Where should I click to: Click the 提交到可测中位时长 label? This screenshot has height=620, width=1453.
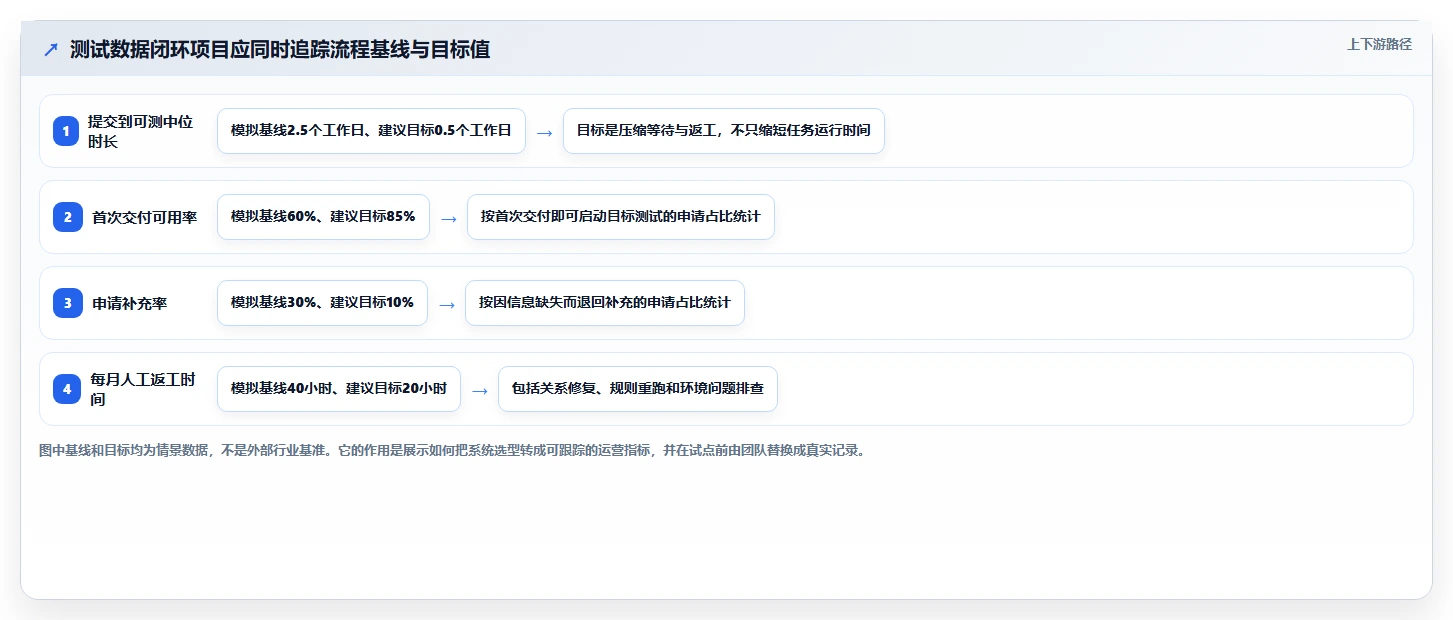[142, 131]
